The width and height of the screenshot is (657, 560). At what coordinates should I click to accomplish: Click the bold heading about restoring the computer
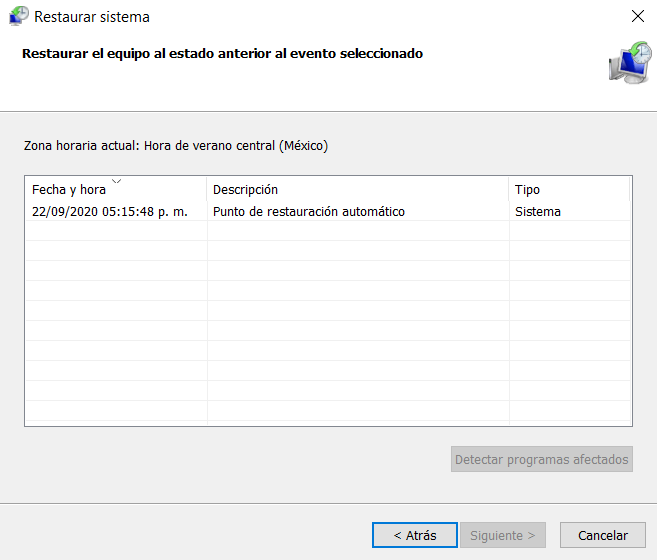coord(222,54)
